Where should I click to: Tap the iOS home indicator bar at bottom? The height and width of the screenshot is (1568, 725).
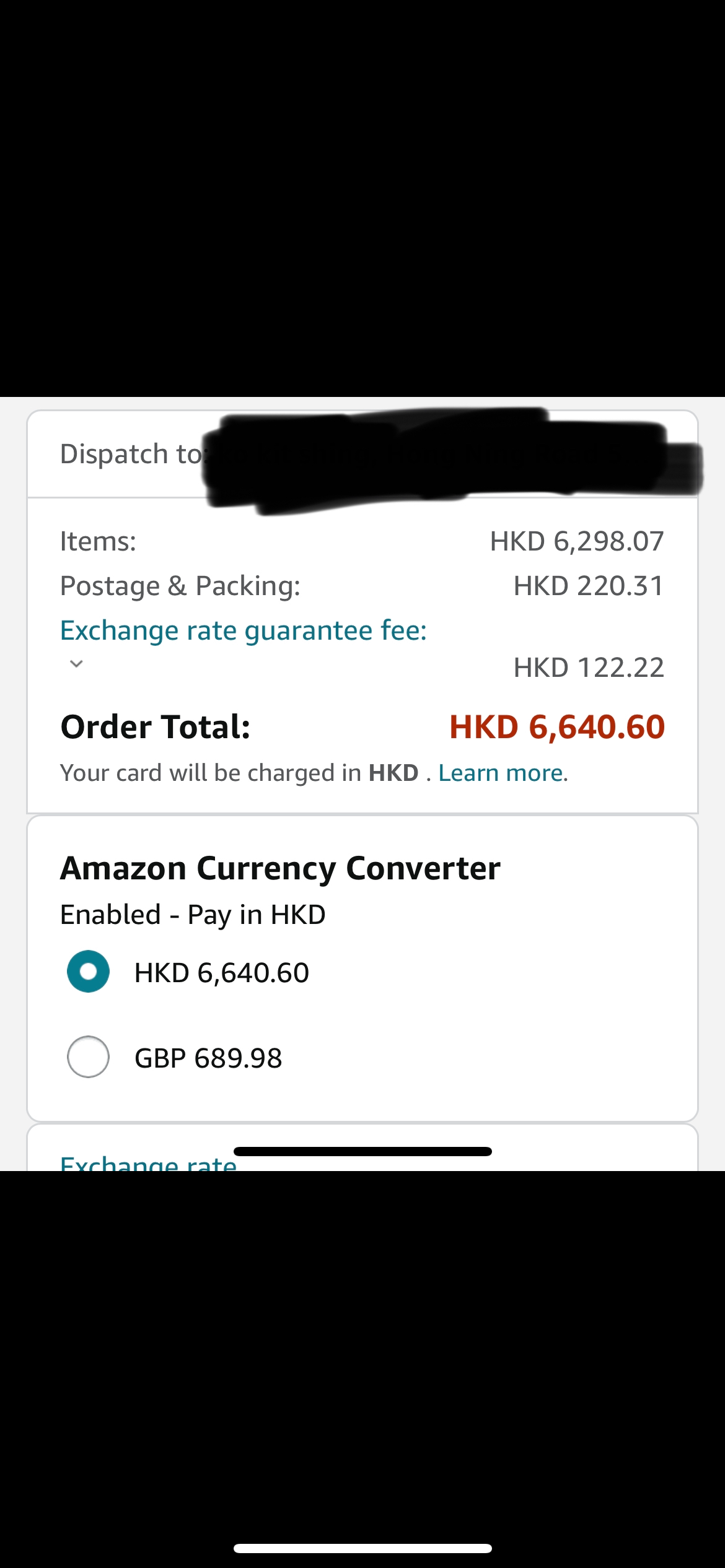[362, 1548]
